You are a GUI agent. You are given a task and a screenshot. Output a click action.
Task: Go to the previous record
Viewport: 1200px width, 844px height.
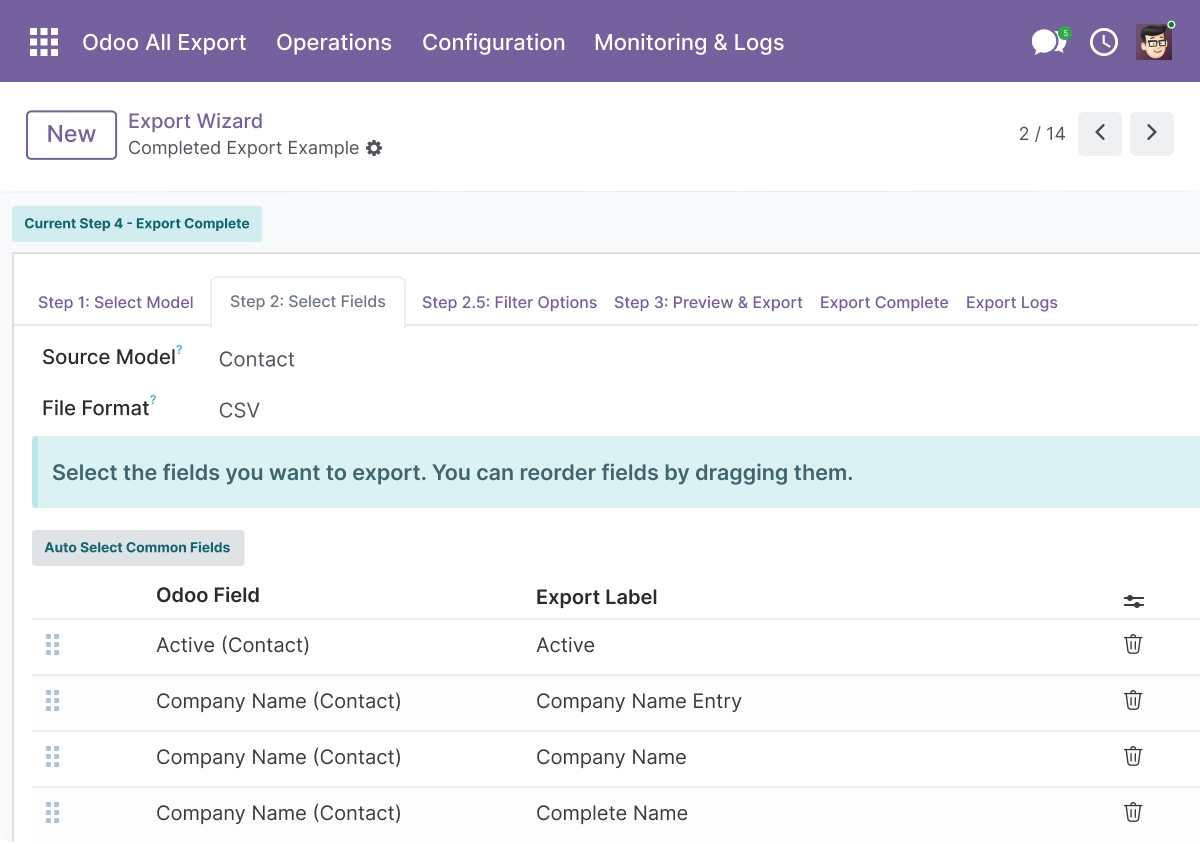(x=1100, y=133)
